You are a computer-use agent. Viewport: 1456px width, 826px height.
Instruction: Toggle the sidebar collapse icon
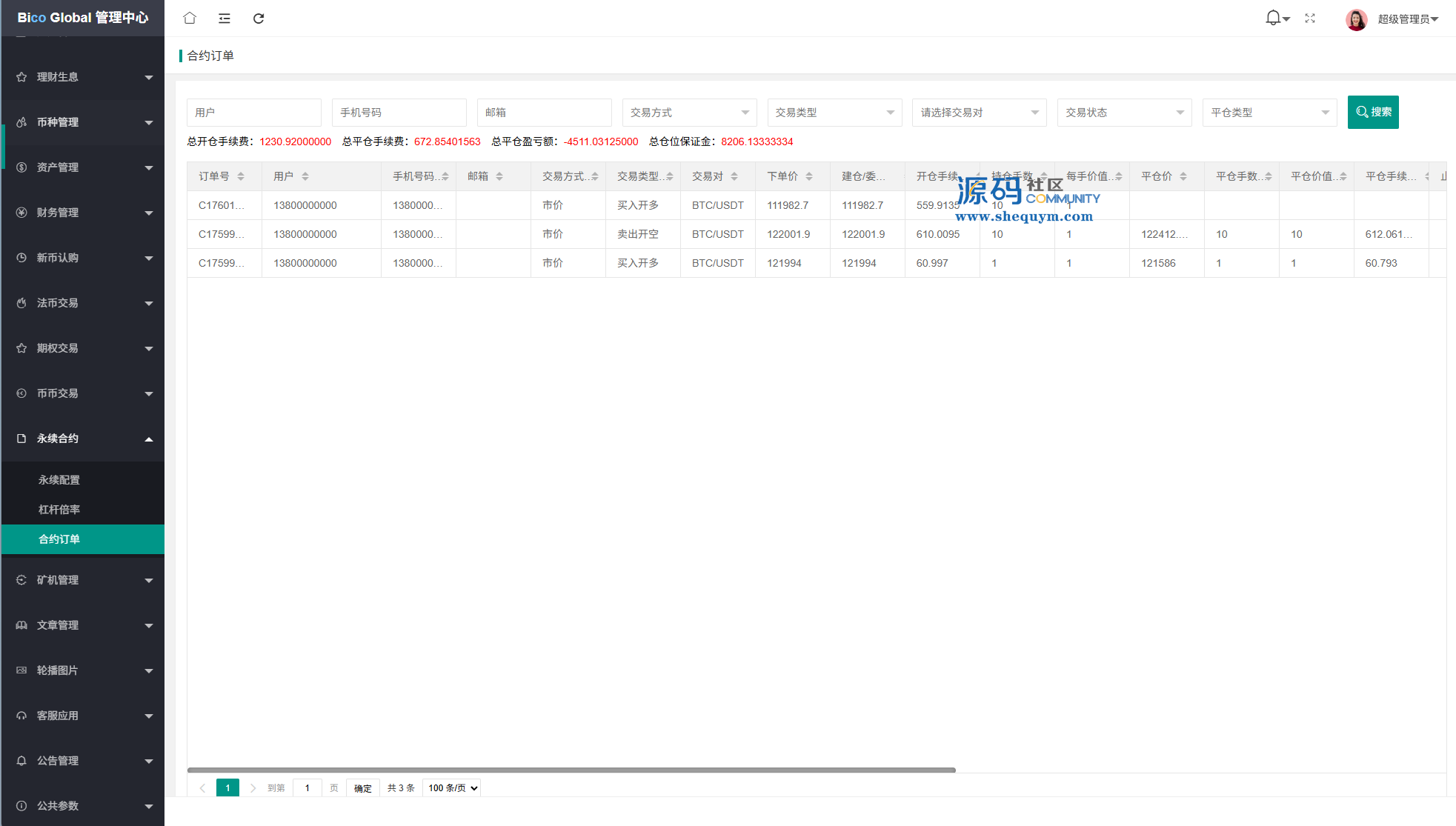(x=224, y=18)
